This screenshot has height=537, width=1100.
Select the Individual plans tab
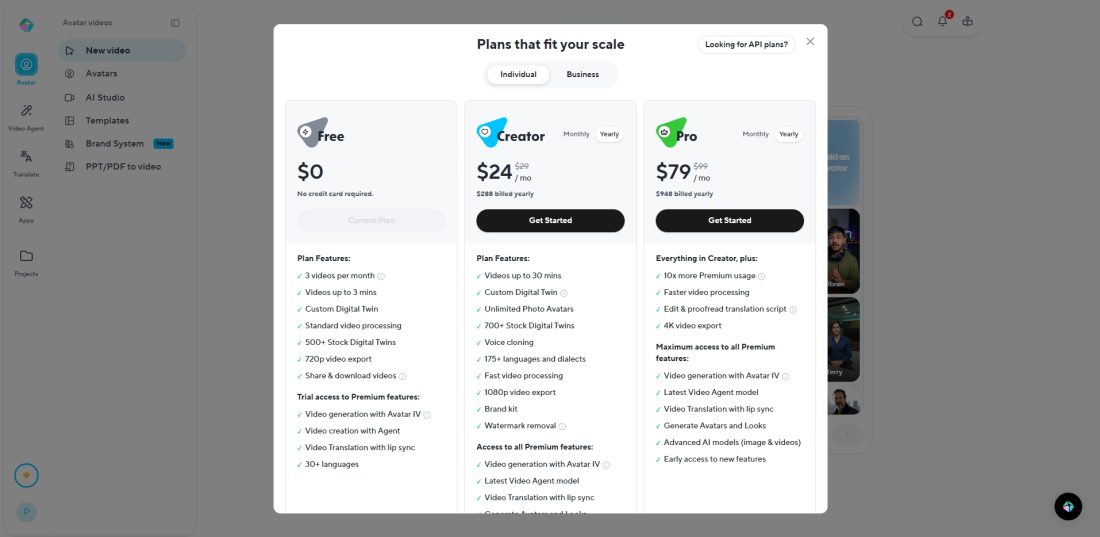(x=518, y=74)
